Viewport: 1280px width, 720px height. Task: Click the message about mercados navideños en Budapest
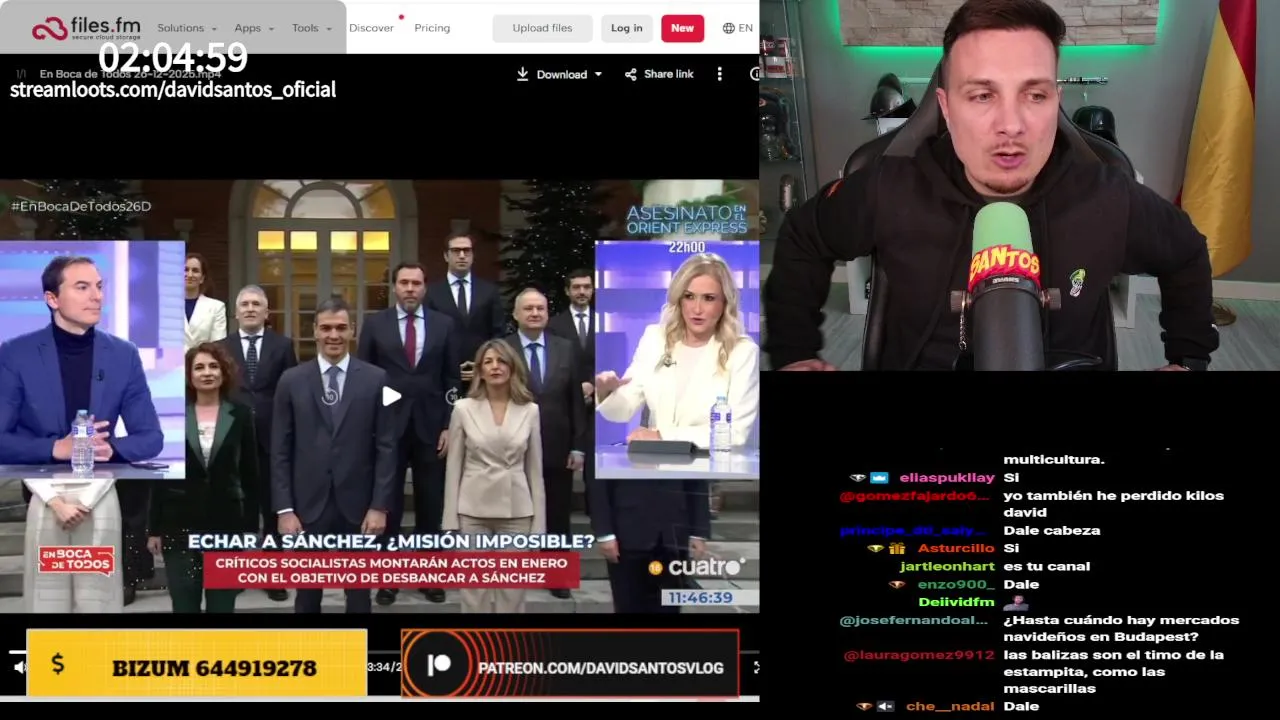(x=1121, y=628)
